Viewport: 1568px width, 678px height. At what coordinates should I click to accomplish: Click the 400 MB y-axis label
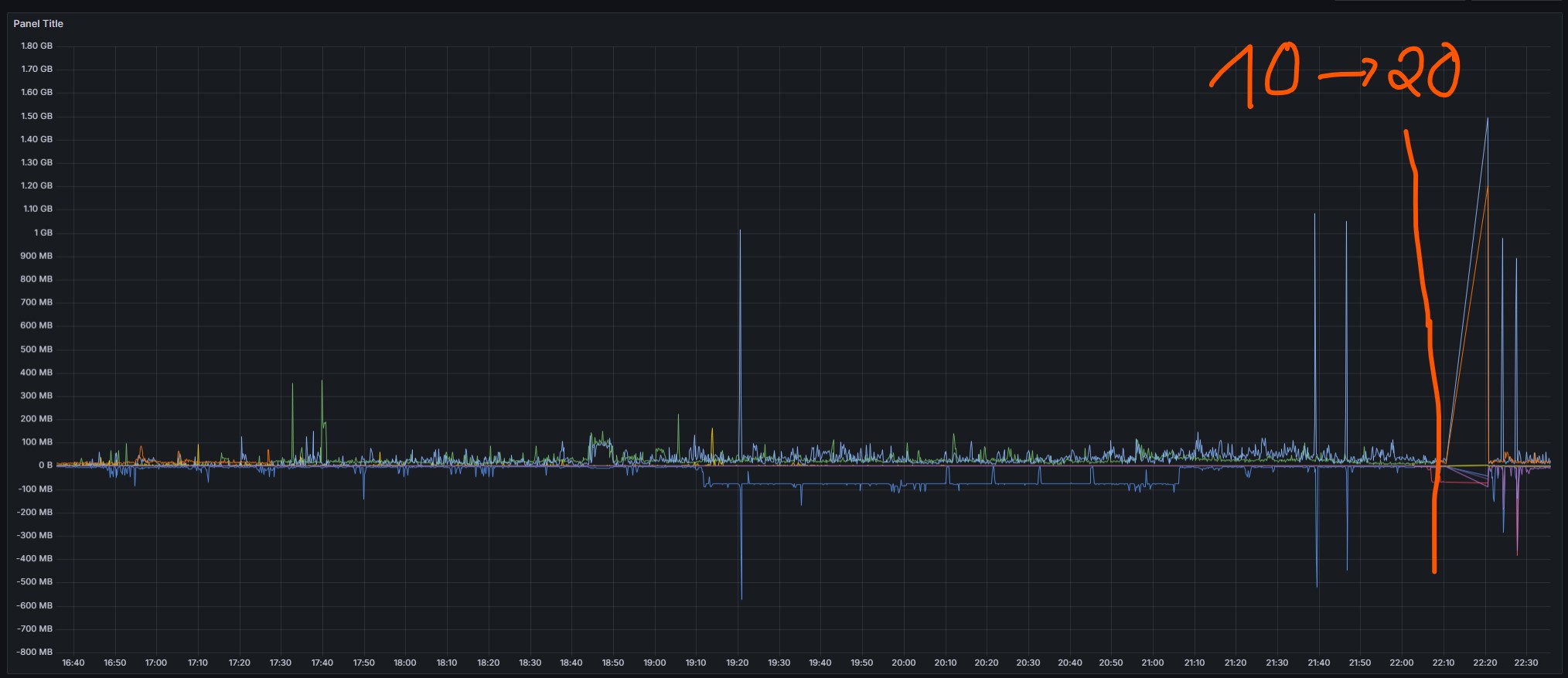[36, 373]
